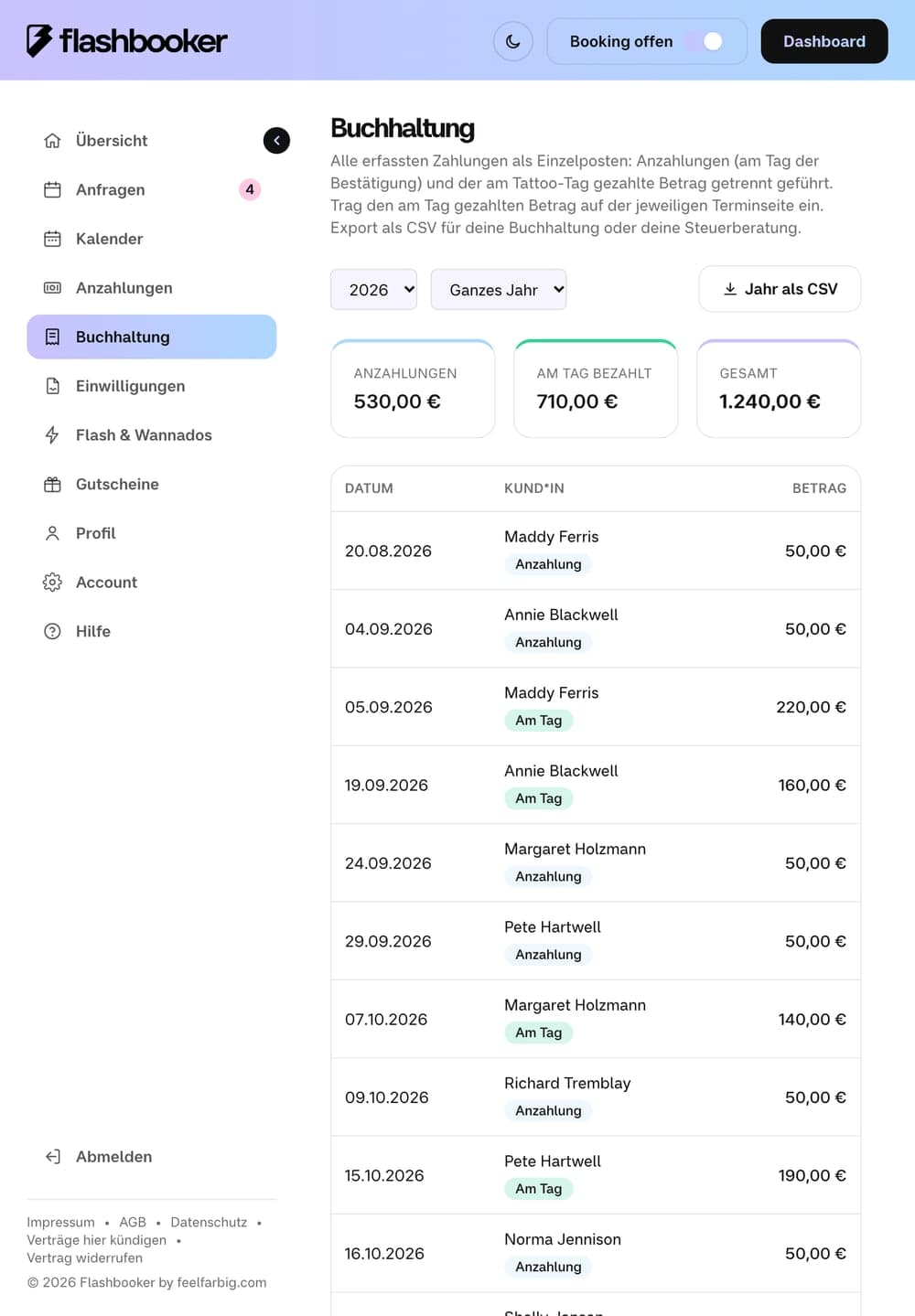Click the Hilfe question mark icon
The image size is (915, 1316).
(52, 631)
